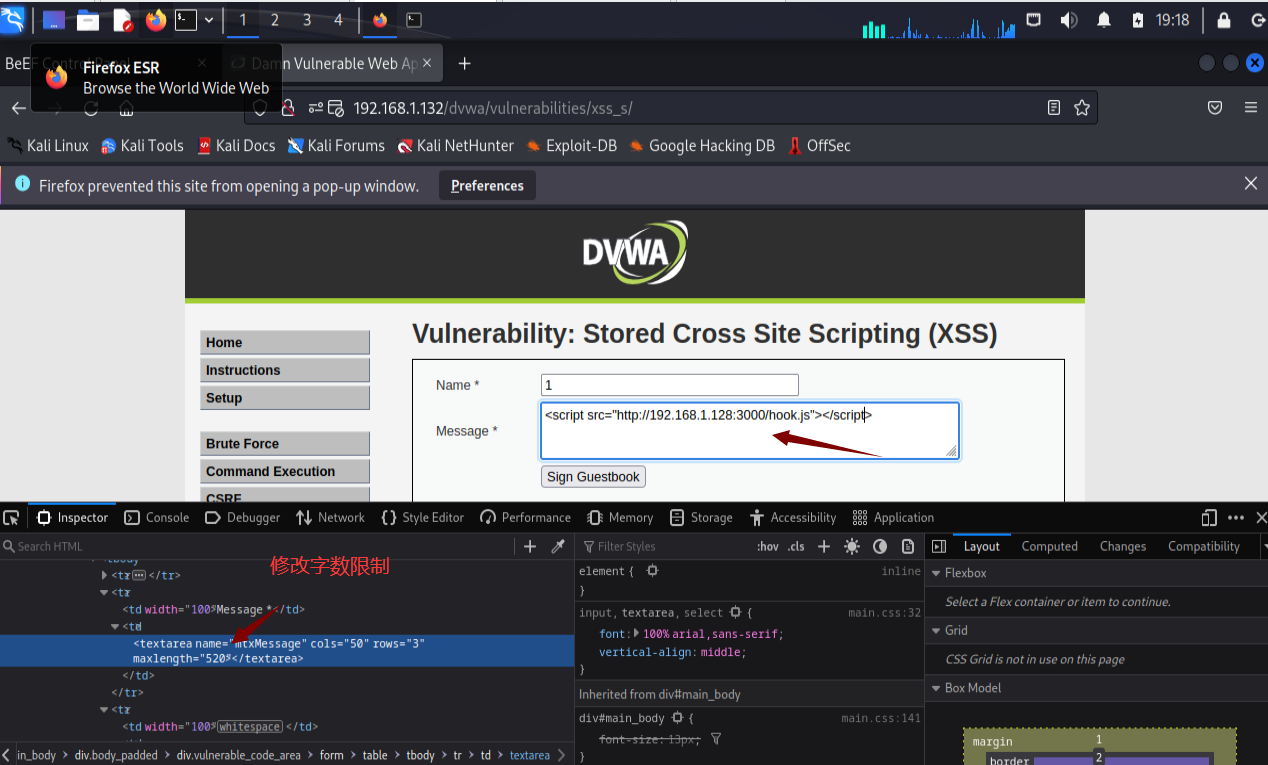Close the Damn Vulnerable Web App tab
1268x765 pixels.
tap(427, 63)
